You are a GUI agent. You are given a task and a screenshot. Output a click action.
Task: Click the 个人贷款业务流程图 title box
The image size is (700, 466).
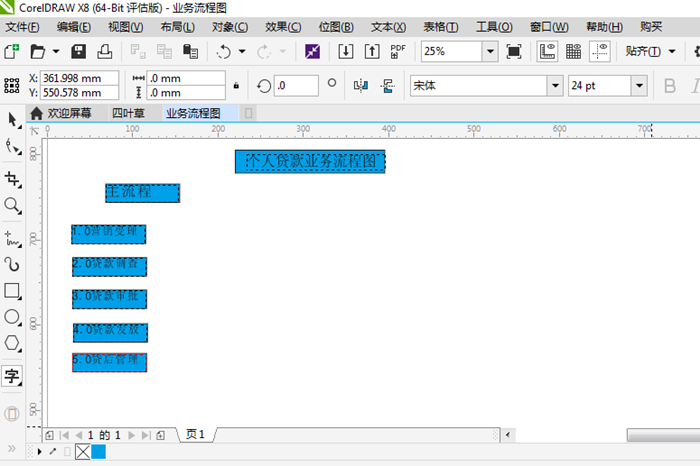310,161
